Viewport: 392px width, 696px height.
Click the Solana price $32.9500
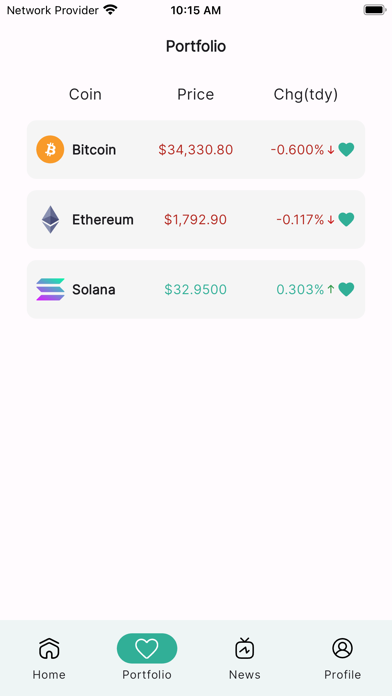(x=195, y=289)
